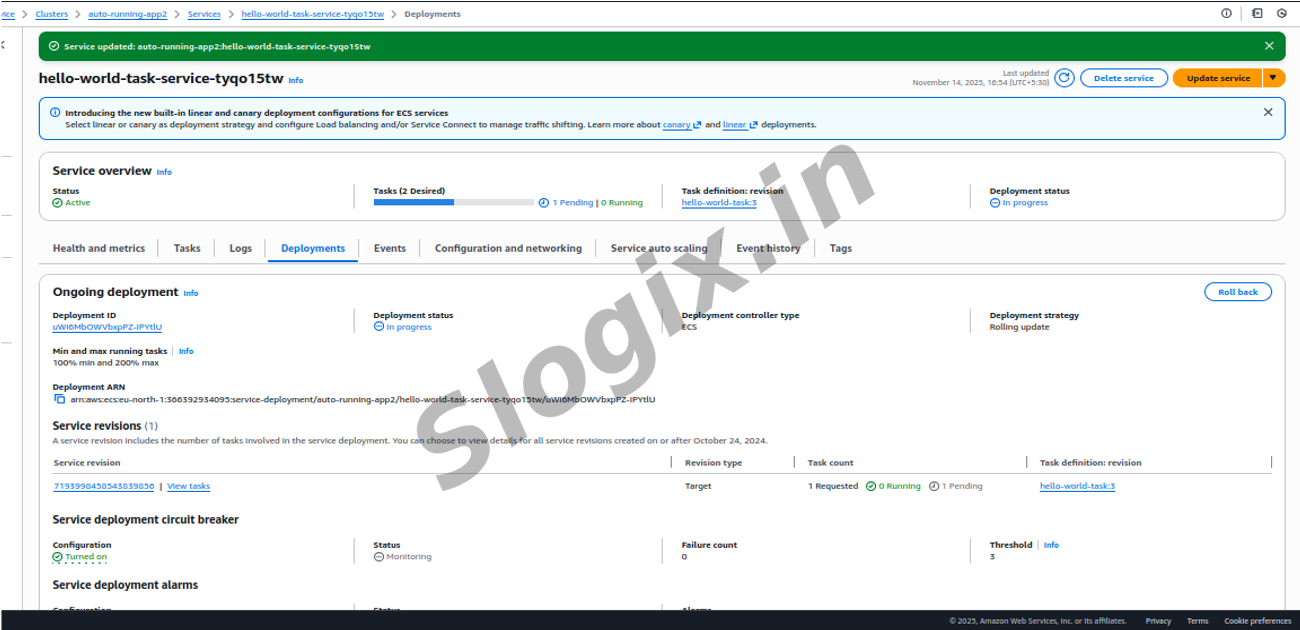This screenshot has width=1300, height=630.
Task: Click the View tasks link
Action: 188,486
